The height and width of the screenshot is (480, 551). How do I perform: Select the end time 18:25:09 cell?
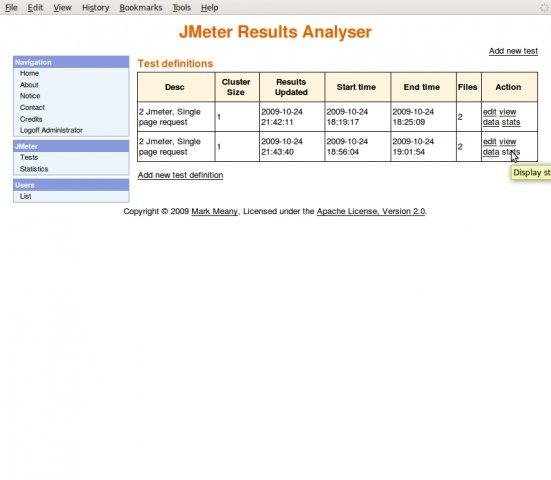point(423,117)
